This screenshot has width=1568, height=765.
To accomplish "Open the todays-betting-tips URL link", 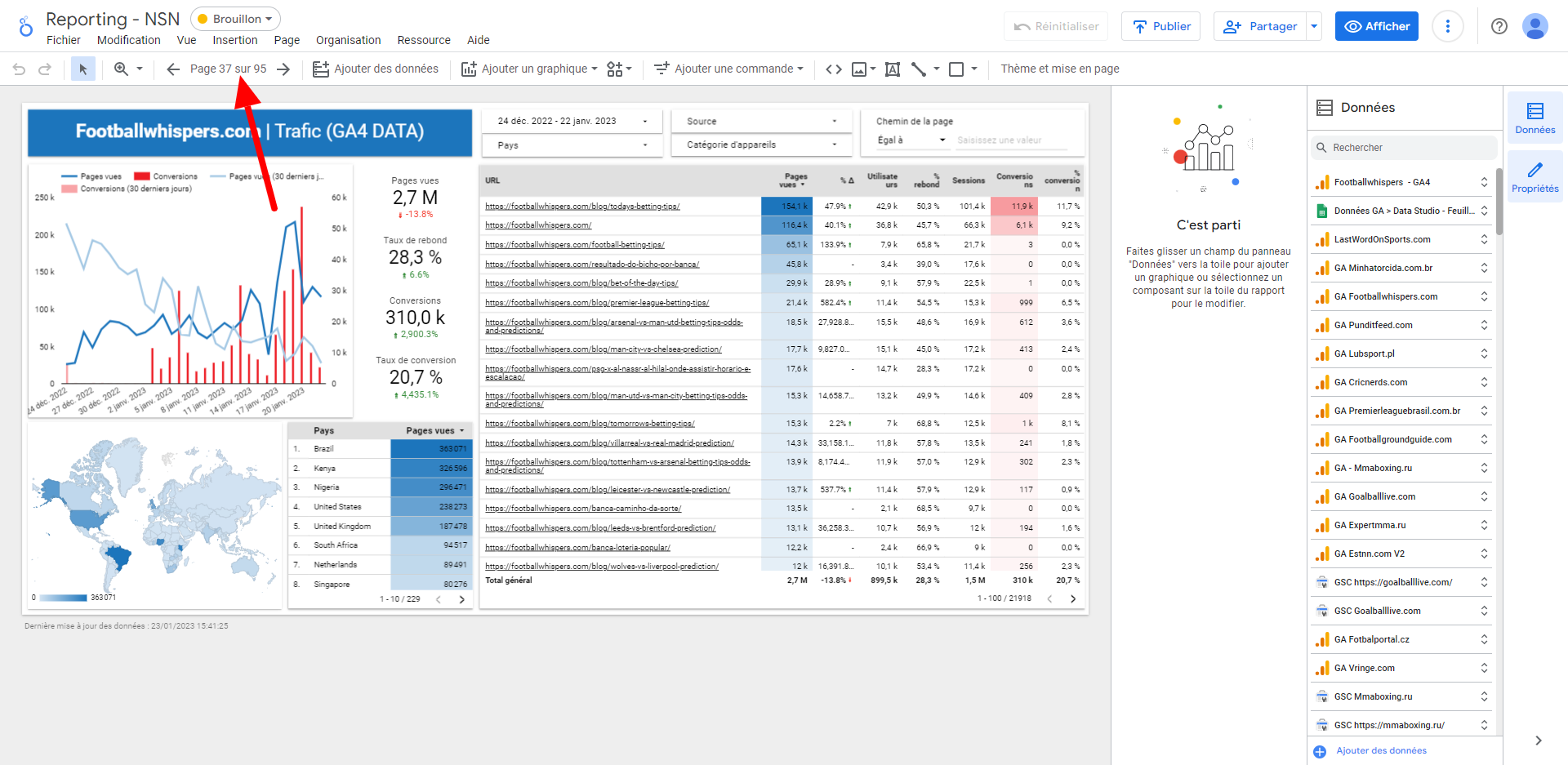I will (582, 207).
